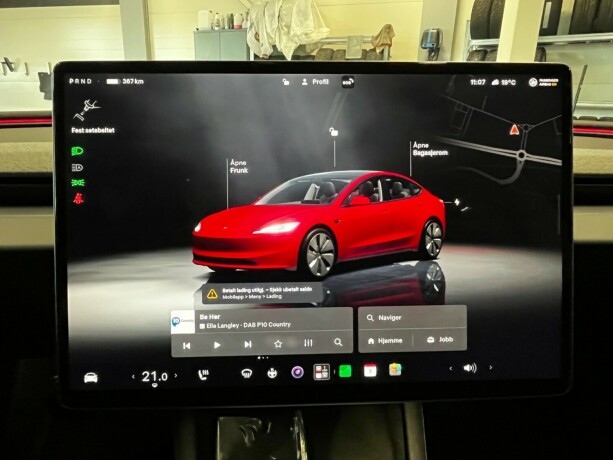This screenshot has height=460, width=613.
Task: Tap the heated steering wheel icon
Action: [x=272, y=373]
